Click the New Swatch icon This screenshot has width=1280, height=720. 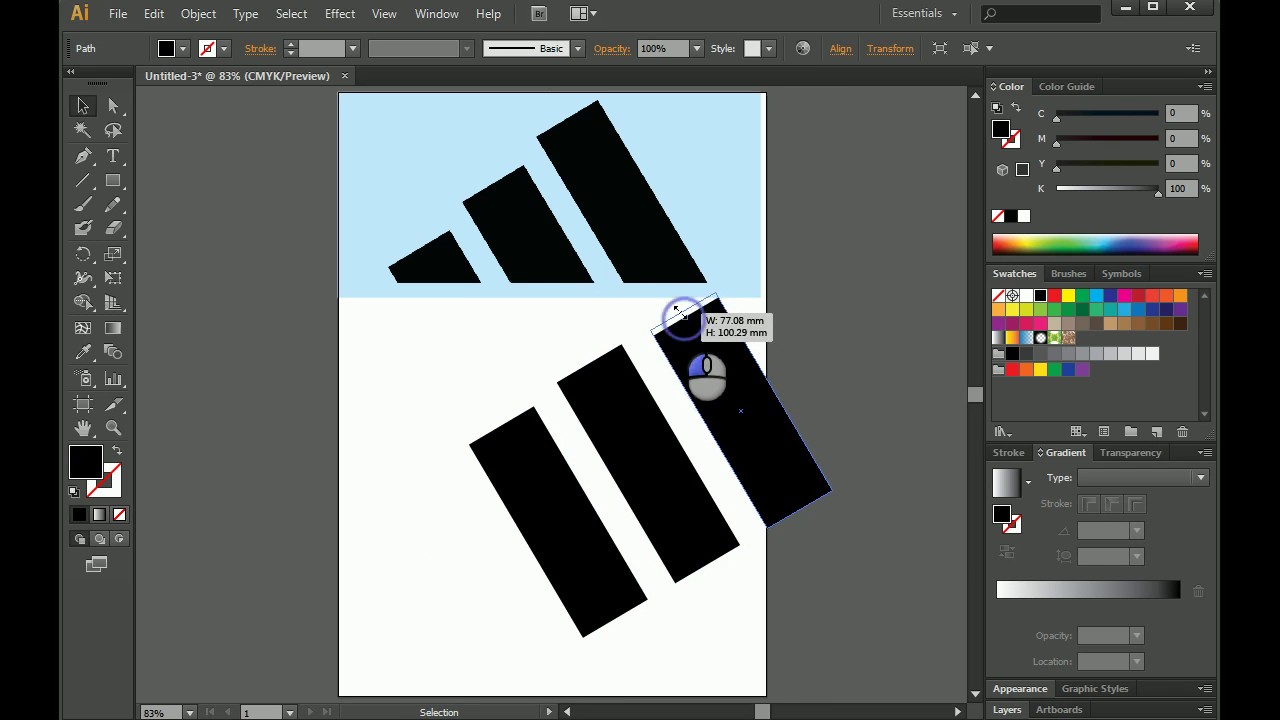[x=1156, y=432]
